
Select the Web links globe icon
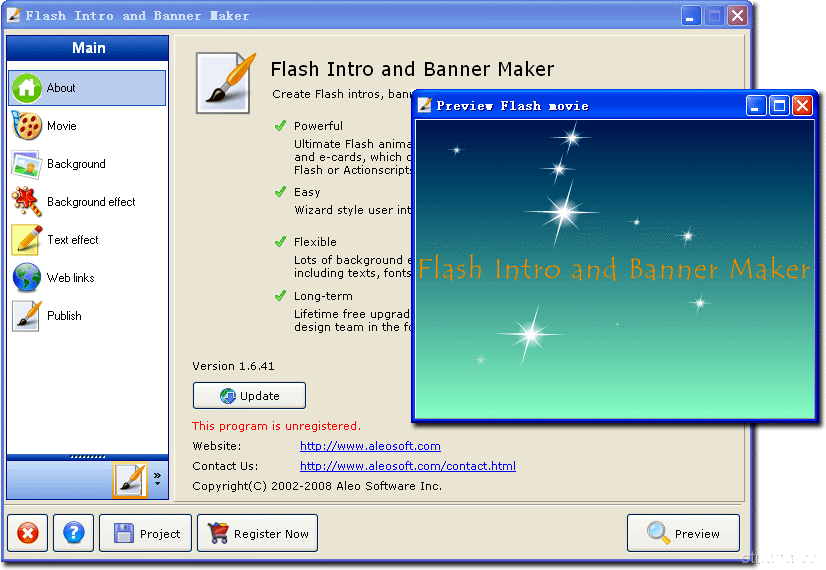(x=27, y=278)
